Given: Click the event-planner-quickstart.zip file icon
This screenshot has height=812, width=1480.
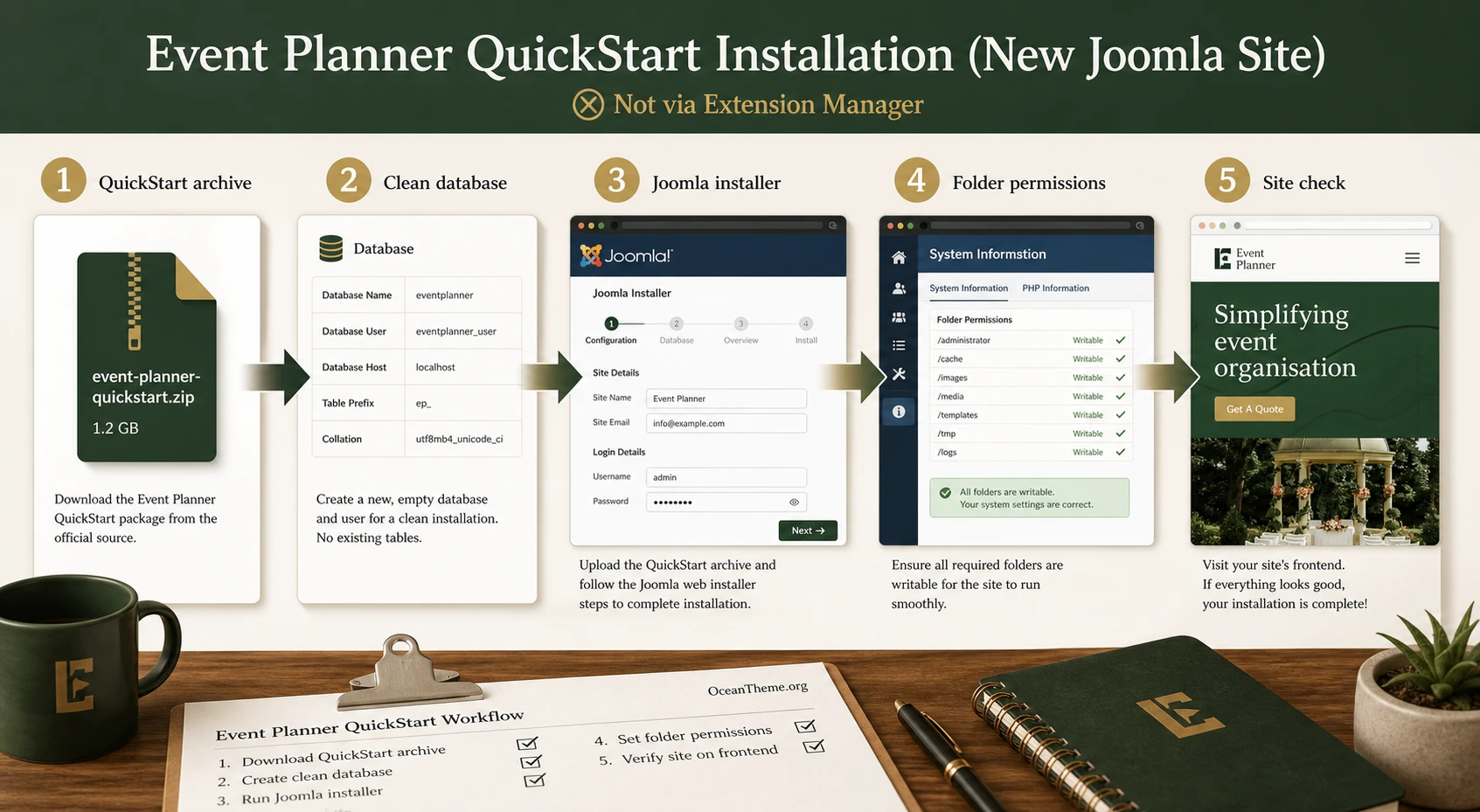Looking at the screenshot, I should tap(147, 357).
